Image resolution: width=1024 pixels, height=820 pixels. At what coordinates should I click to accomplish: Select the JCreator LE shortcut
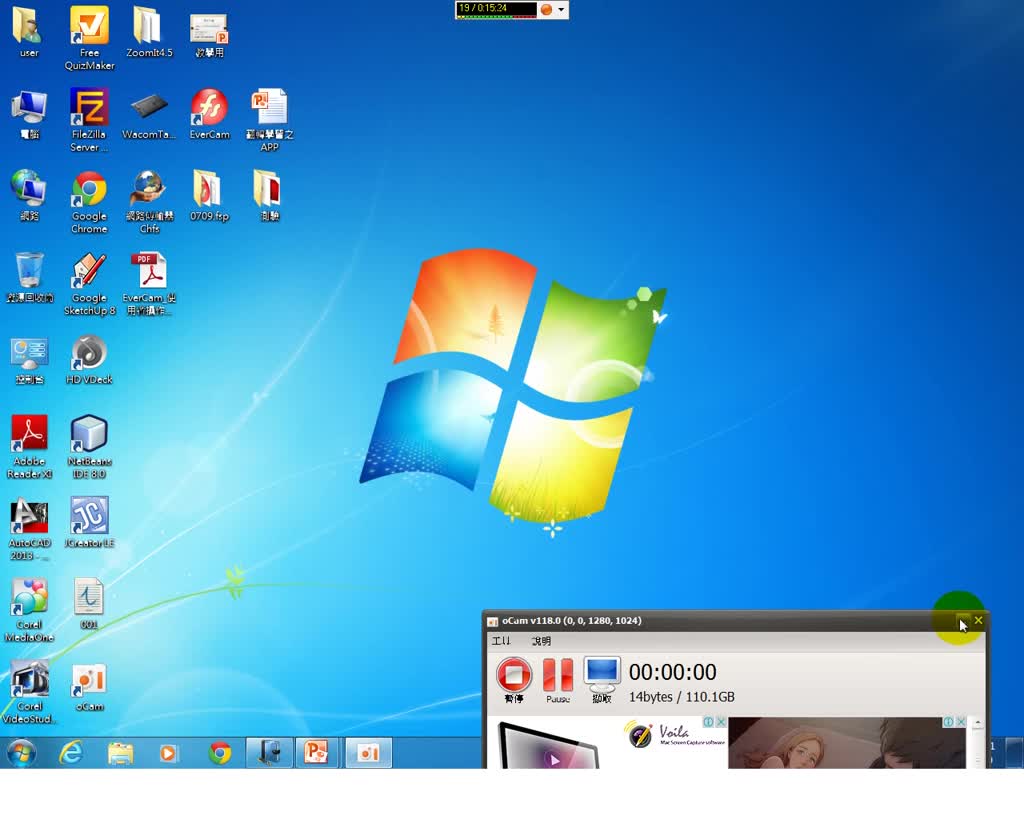pyautogui.click(x=89, y=522)
